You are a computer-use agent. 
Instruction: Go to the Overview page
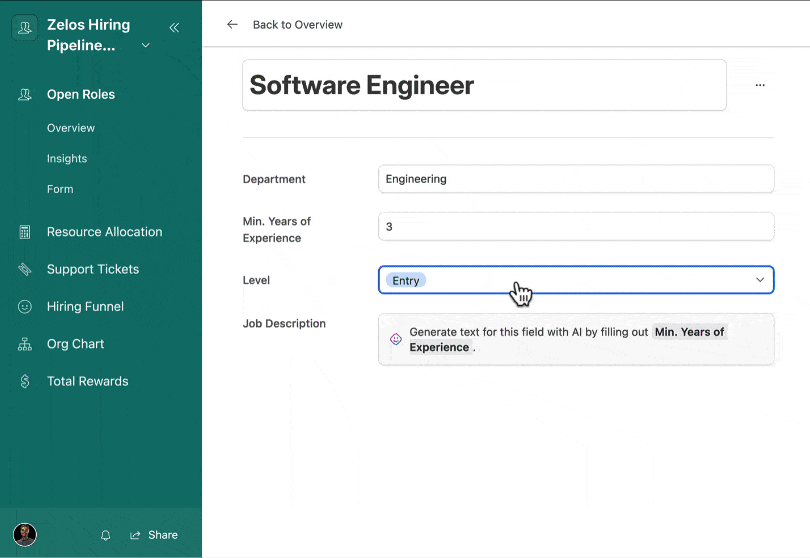[x=71, y=128]
